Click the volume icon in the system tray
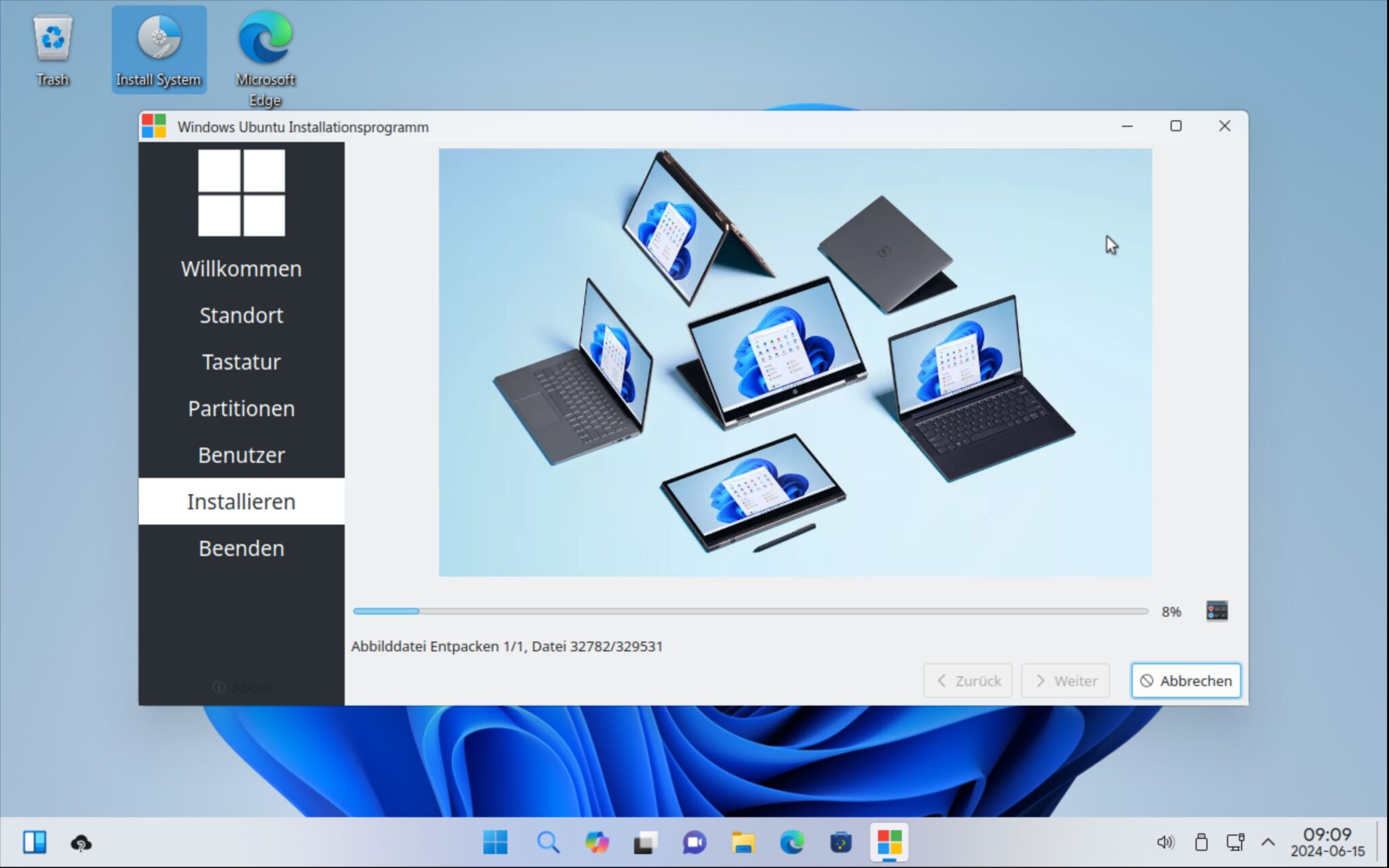Viewport: 1389px width, 868px height. (x=1167, y=843)
